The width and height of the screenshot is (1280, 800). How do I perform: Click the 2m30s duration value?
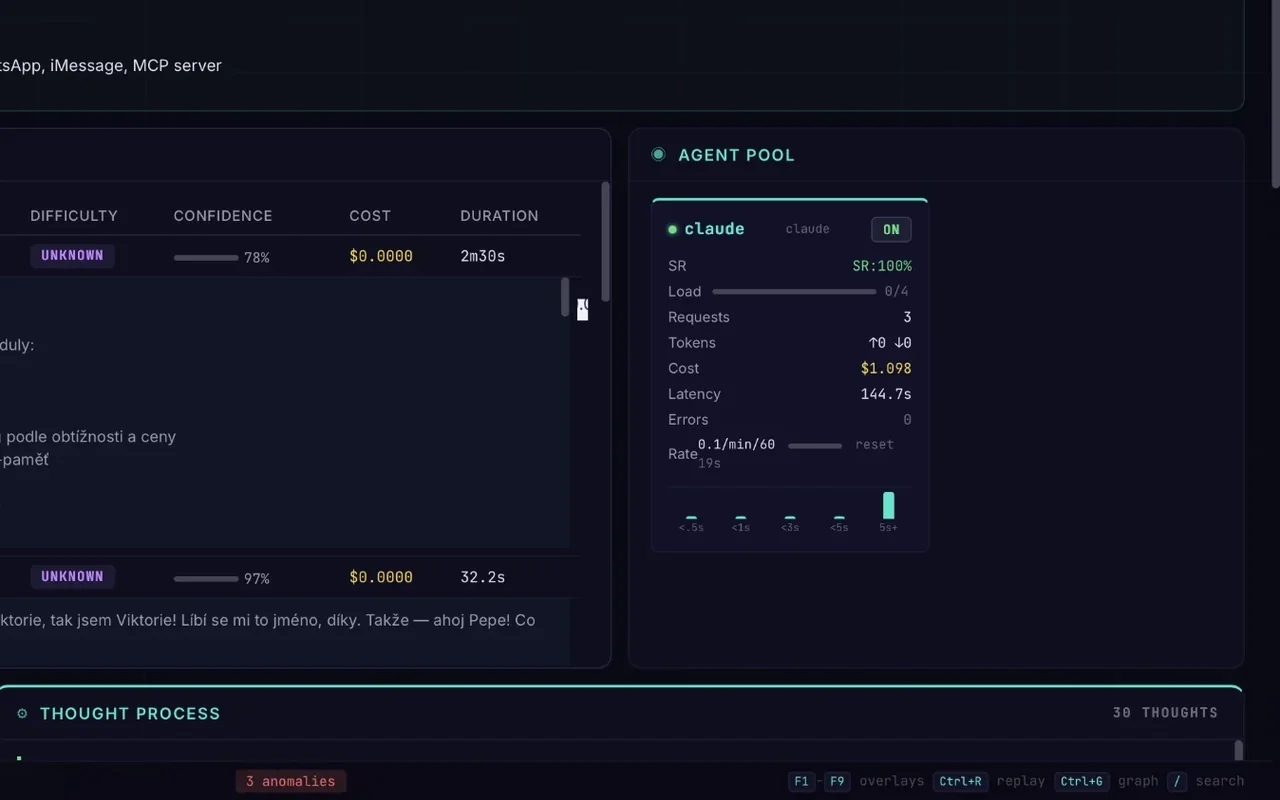(x=483, y=257)
